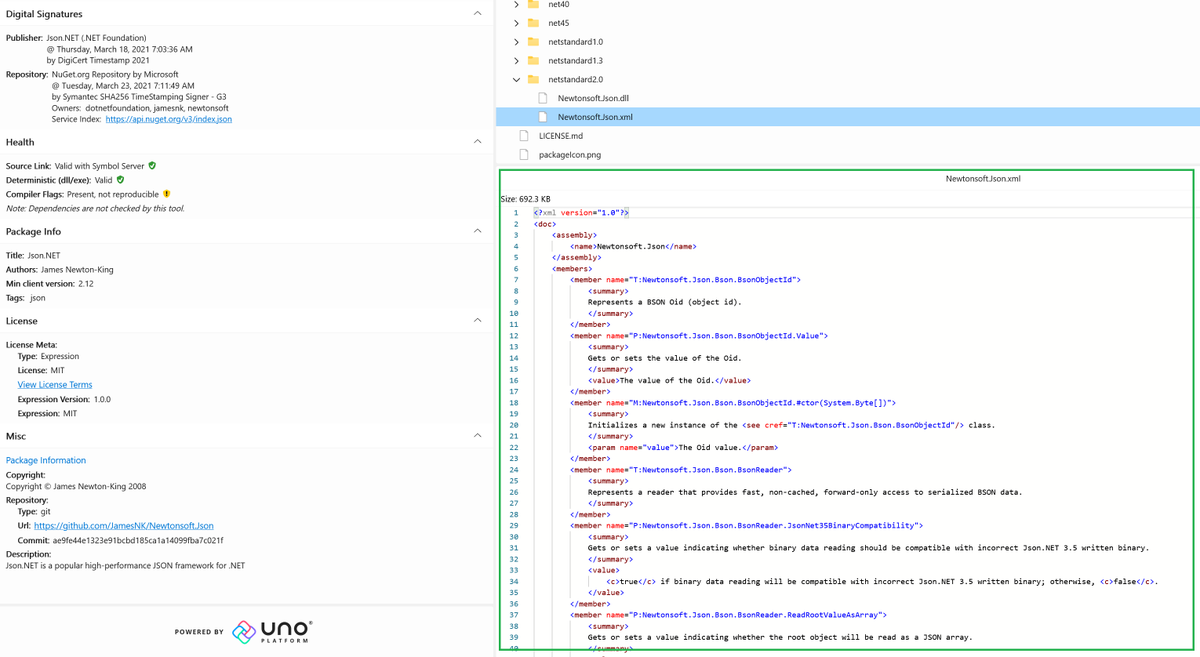Click the net40 folder icon

coord(533,5)
